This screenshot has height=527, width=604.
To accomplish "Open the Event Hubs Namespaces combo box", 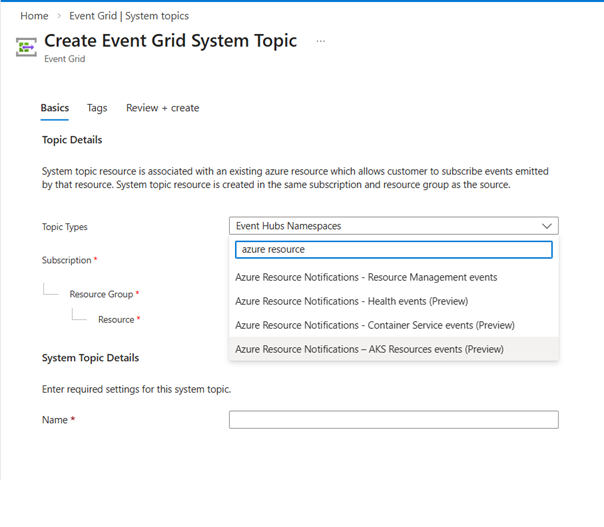I will 394,226.
